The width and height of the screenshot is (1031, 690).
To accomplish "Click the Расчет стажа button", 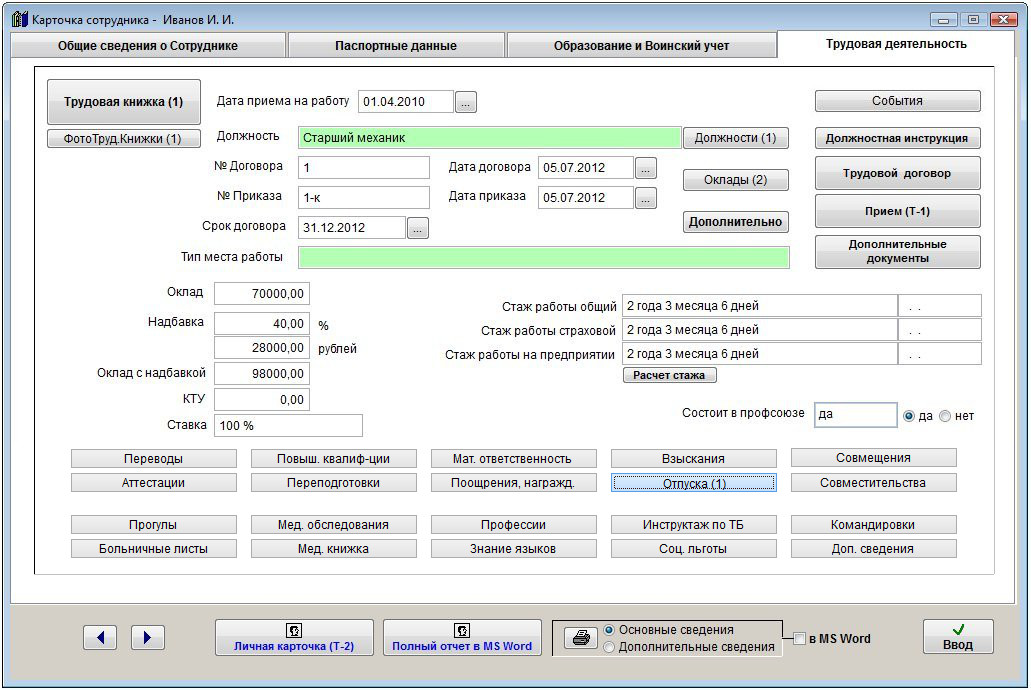I will (669, 376).
